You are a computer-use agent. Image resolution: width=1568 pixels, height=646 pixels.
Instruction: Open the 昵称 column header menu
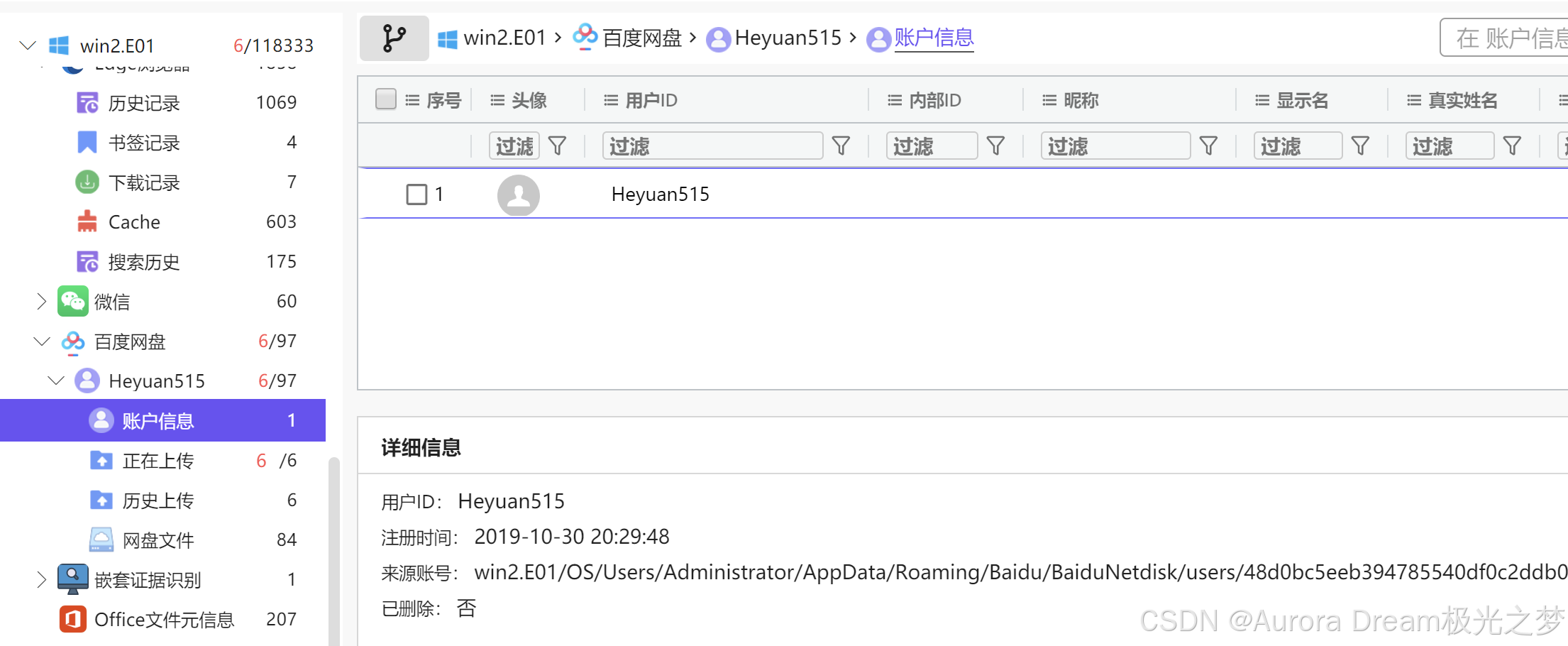[x=1049, y=100]
